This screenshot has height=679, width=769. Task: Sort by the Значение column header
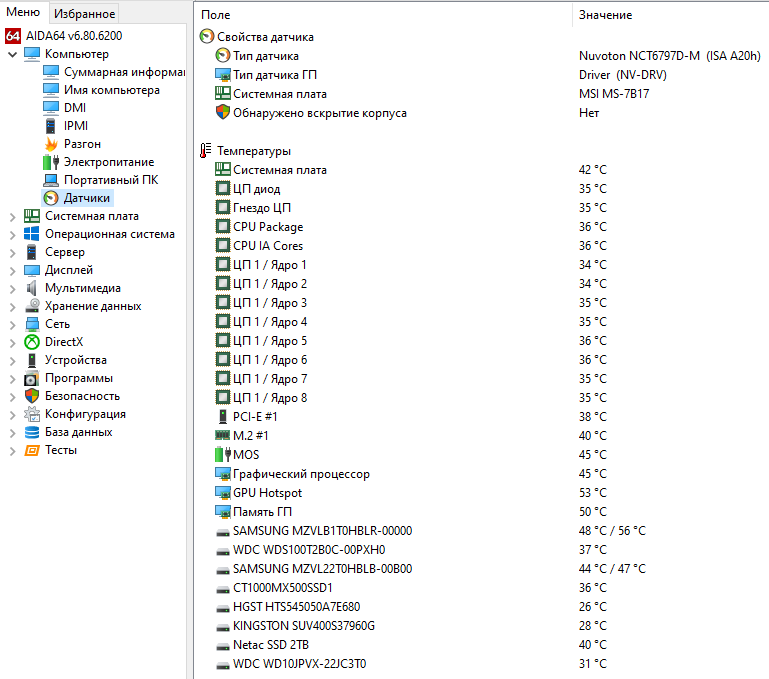click(x=670, y=15)
